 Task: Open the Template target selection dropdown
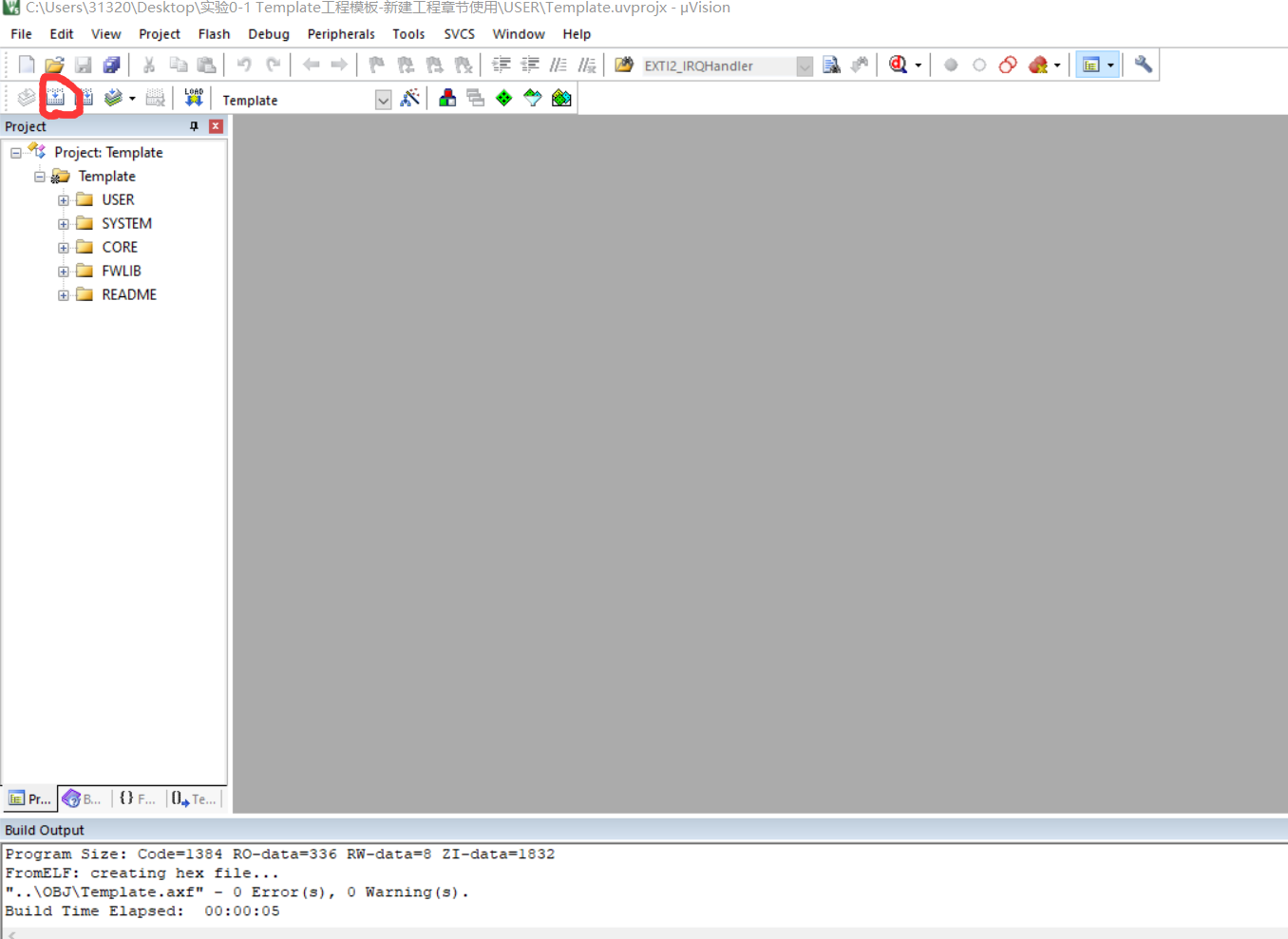click(x=383, y=99)
